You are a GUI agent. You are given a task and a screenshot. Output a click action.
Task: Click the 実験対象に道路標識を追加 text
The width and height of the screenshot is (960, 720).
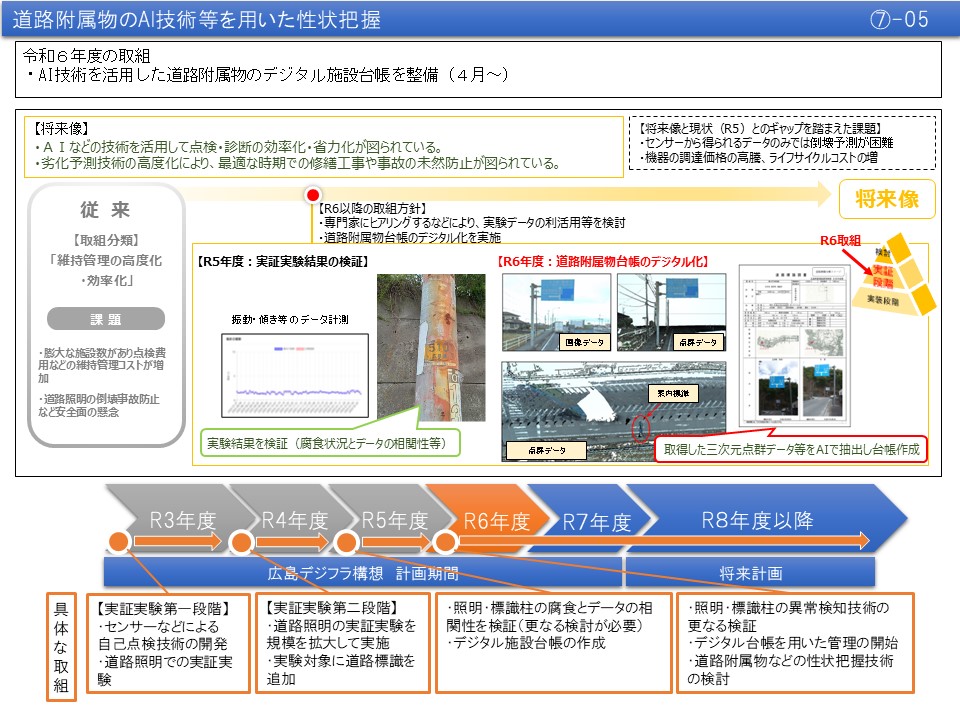(341, 670)
